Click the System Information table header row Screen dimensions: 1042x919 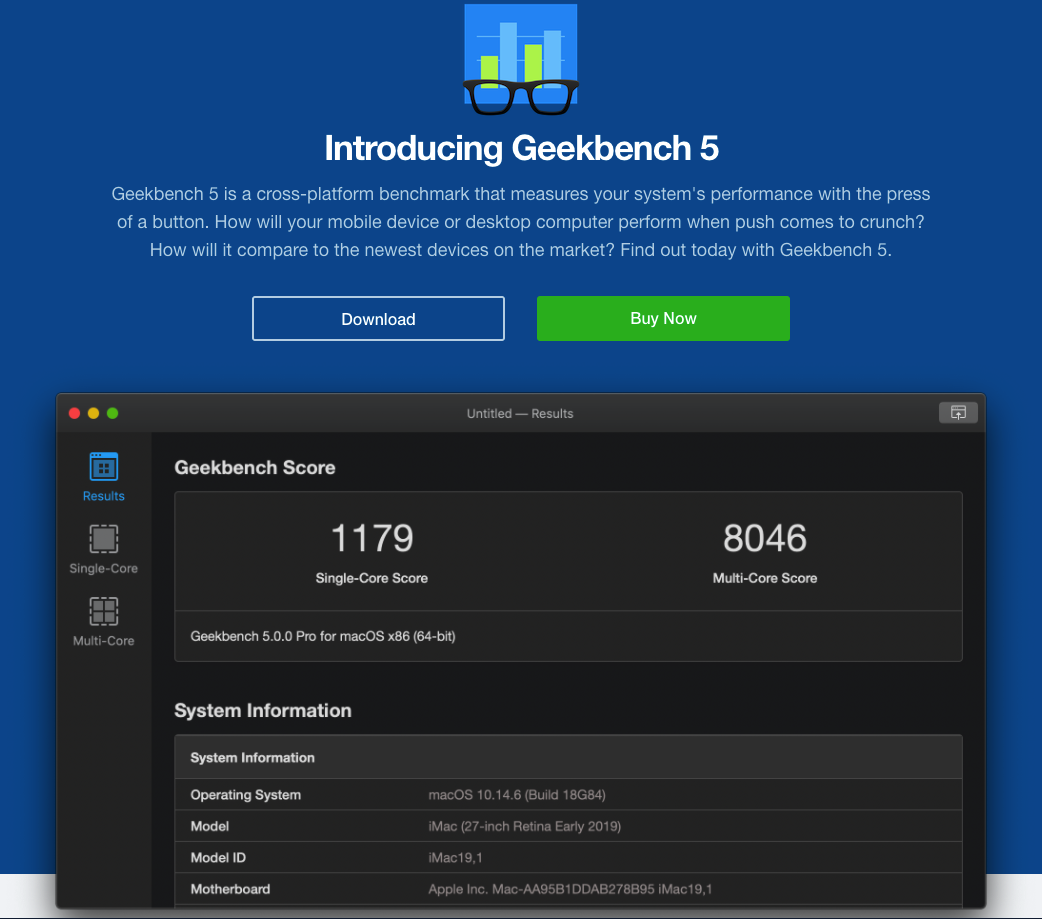tap(568, 757)
